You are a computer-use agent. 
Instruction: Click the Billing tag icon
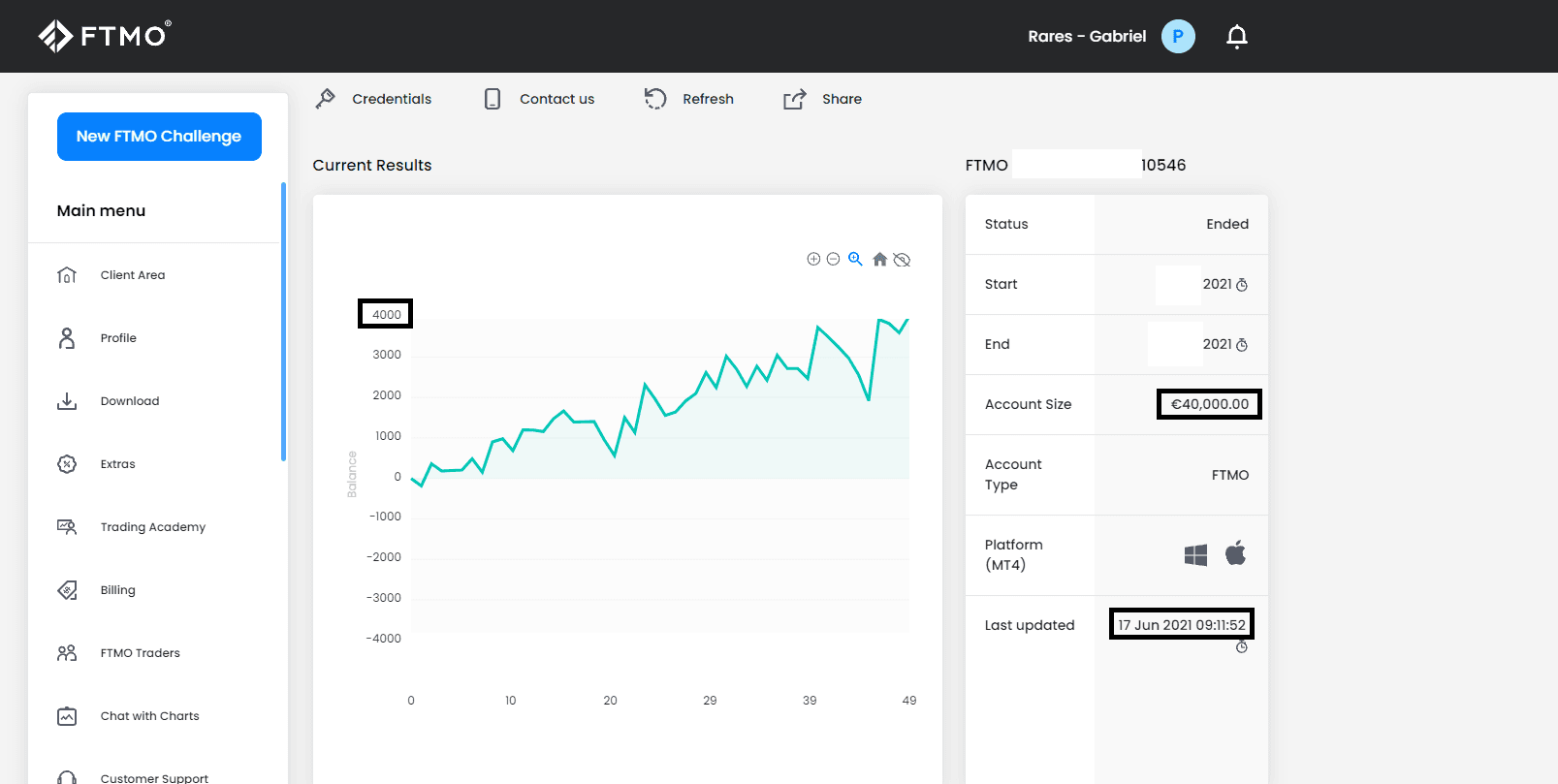click(x=67, y=590)
